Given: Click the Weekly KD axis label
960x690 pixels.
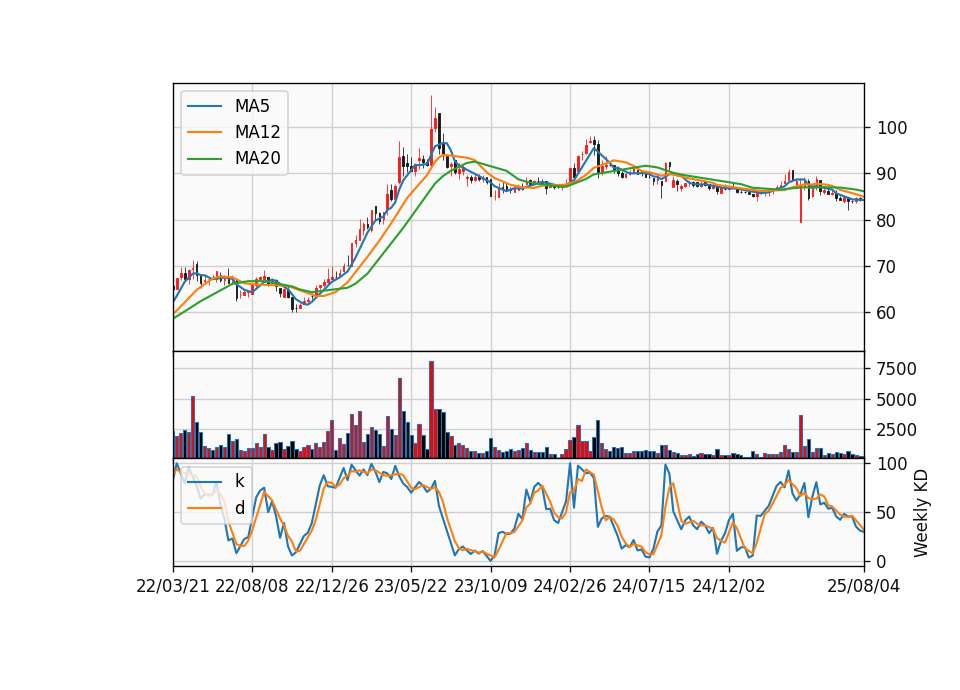Looking at the screenshot, I should tap(921, 514).
